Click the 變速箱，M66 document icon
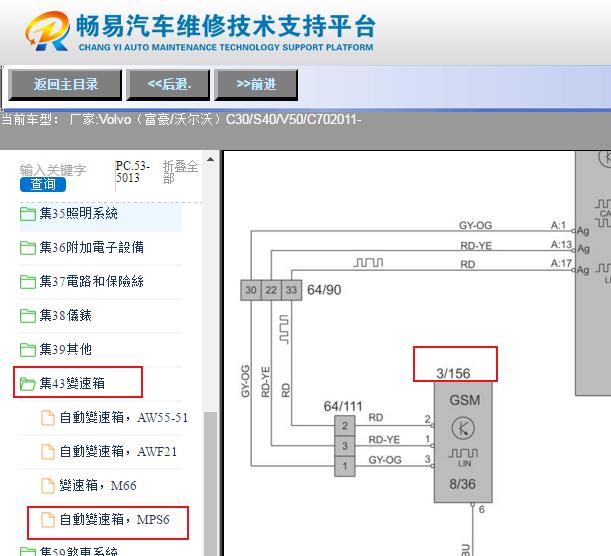 pyautogui.click(x=48, y=486)
